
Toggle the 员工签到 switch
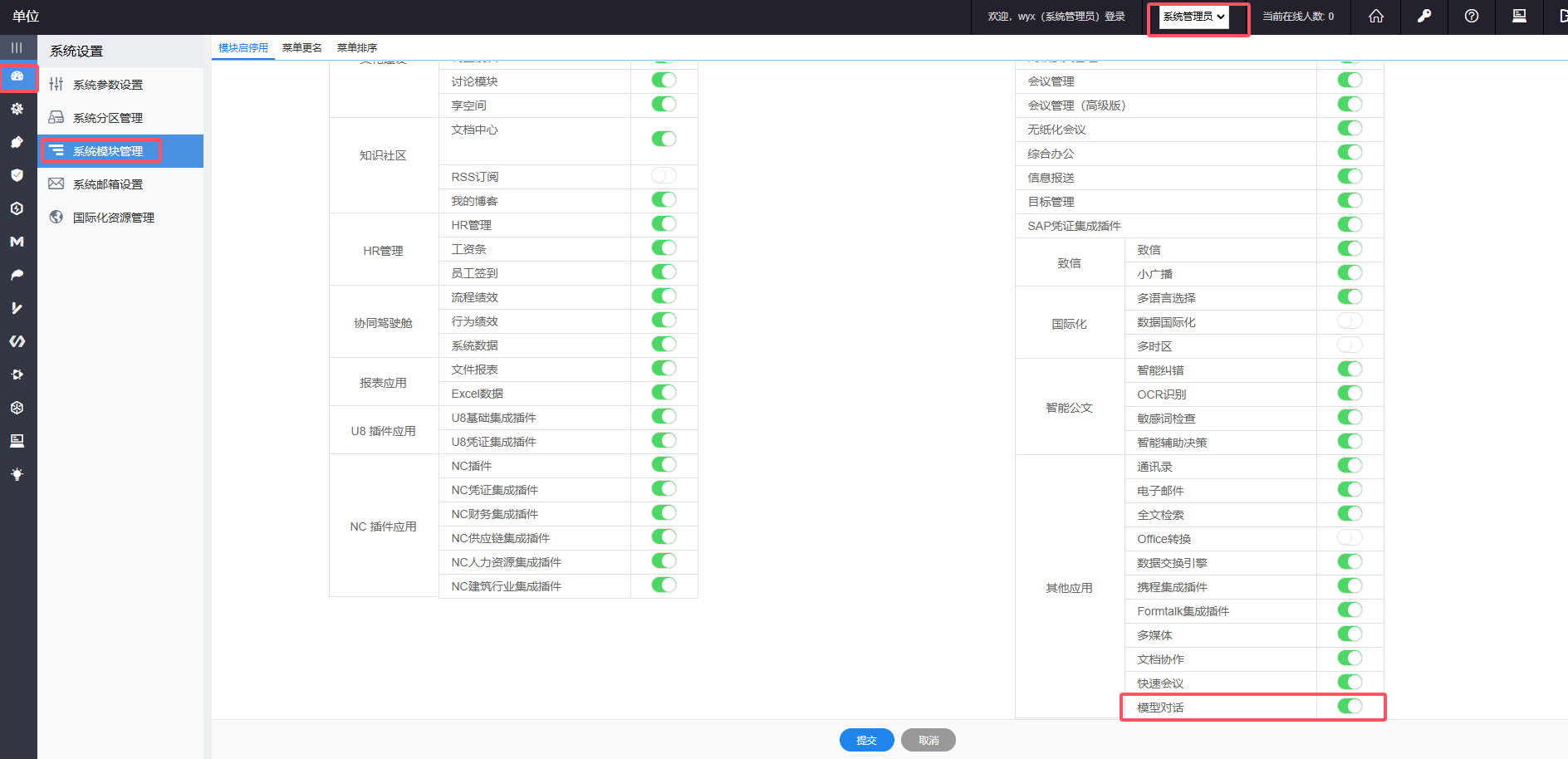pos(664,272)
